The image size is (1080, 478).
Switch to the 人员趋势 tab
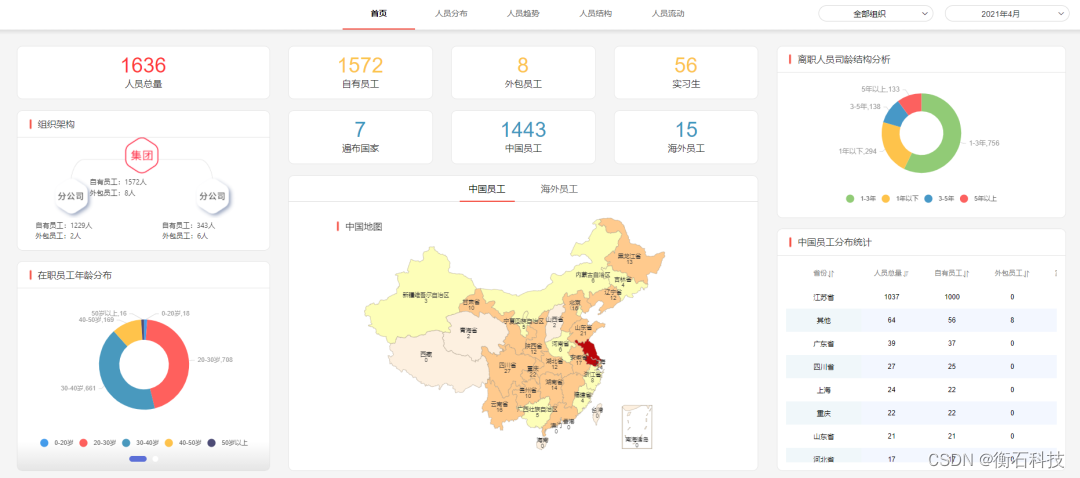pyautogui.click(x=523, y=14)
